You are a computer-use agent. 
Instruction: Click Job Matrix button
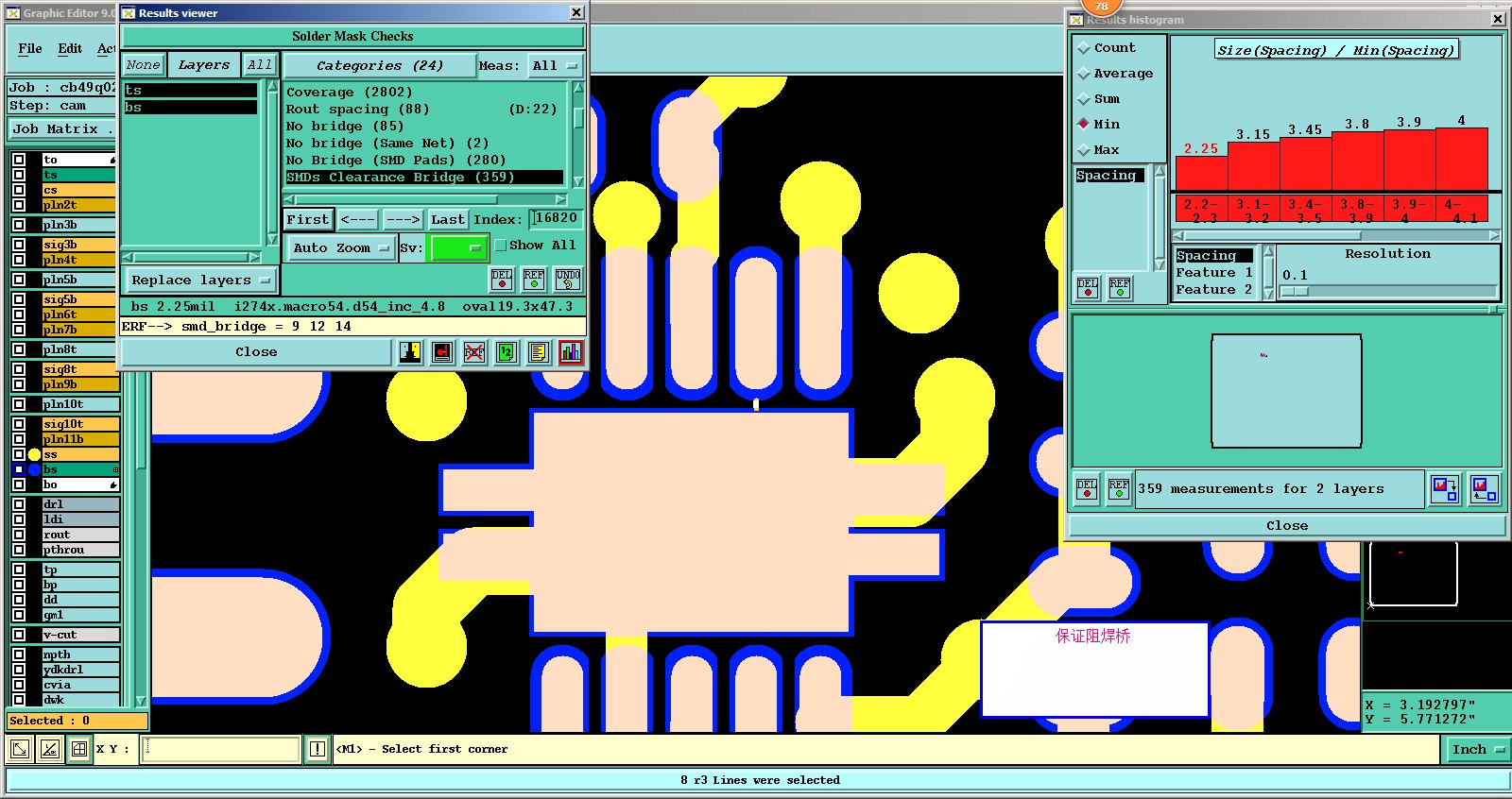[62, 129]
